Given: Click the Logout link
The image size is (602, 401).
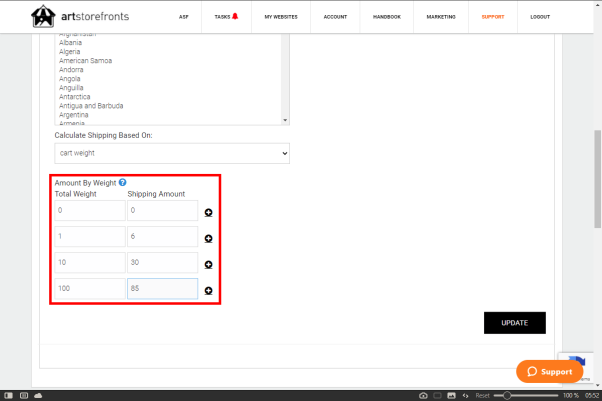Looking at the screenshot, I should coord(568,17).
